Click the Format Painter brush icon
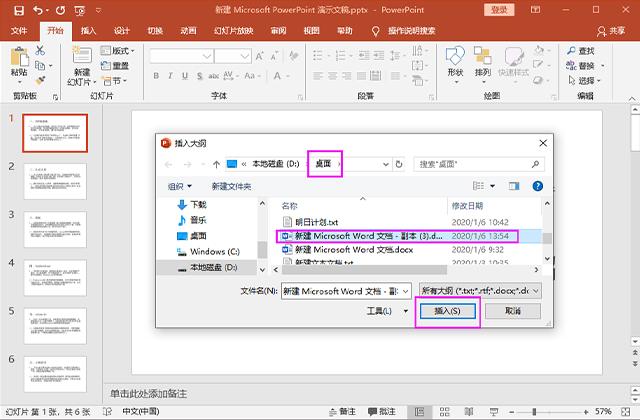This screenshot has width=640, height=420. pos(40,80)
